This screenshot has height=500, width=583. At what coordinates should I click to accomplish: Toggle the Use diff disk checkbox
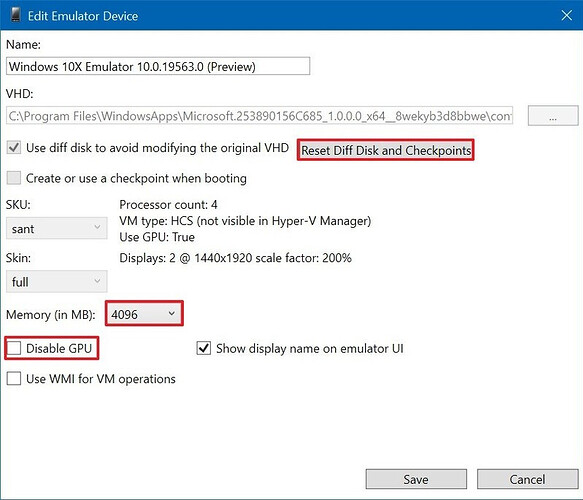14,148
